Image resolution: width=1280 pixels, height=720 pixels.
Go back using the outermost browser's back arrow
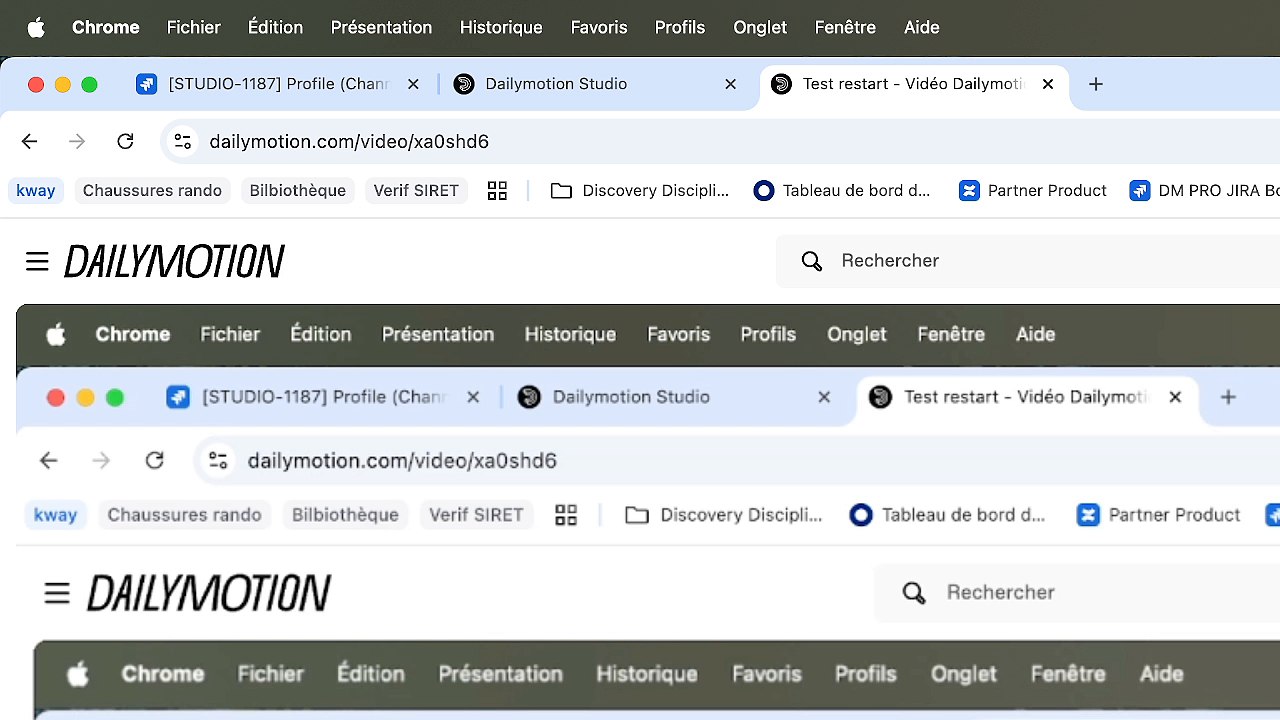29,141
